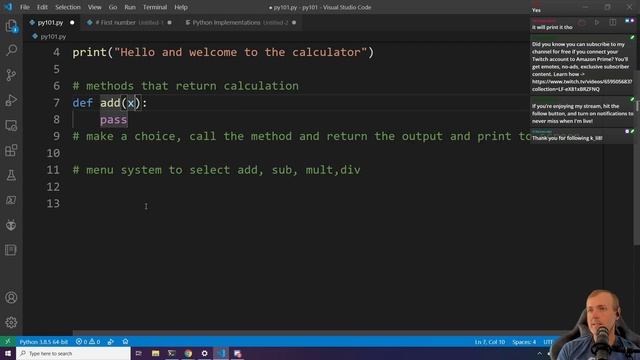Click the VS Code logo in title bar
Screen dimensions: 640x360
[8, 7]
